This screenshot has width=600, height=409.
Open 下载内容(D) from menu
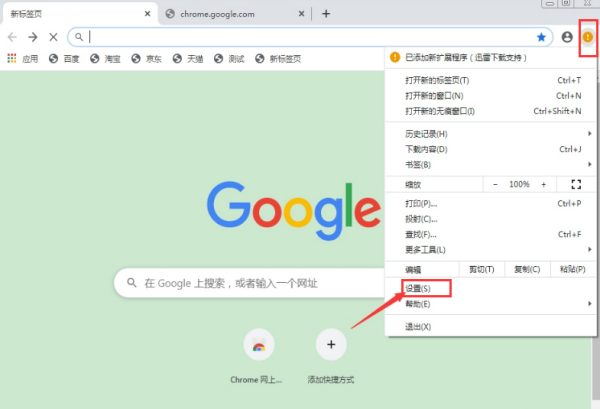point(491,149)
